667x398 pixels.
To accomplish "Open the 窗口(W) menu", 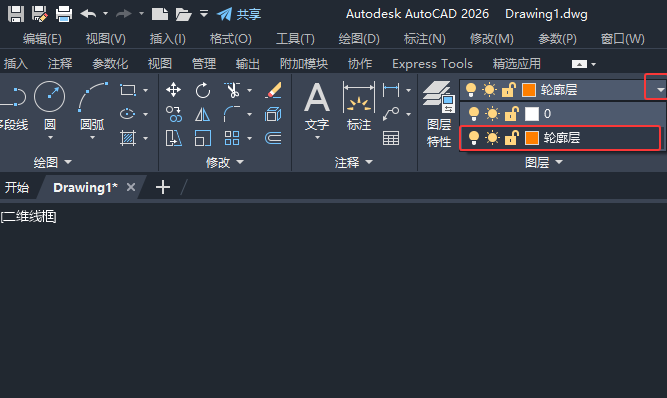I will (622, 39).
